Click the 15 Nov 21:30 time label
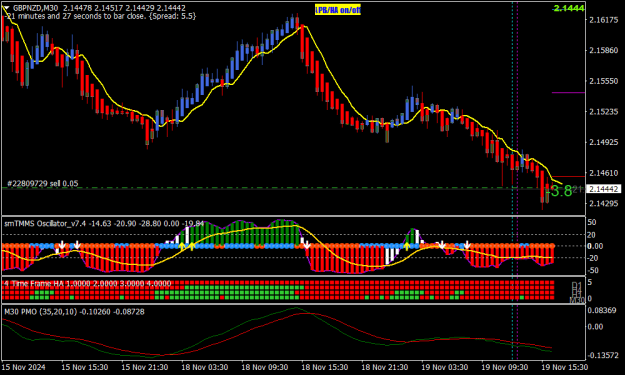Viewport: 625px width, 375px height. point(145,367)
